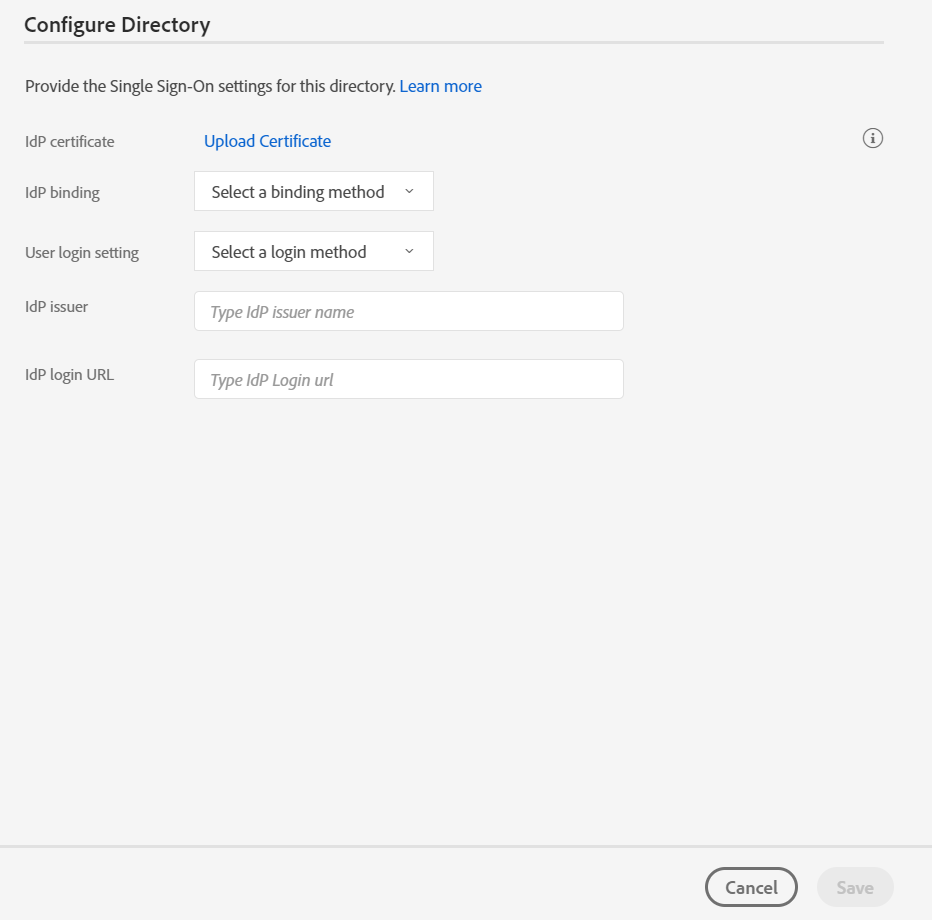Expand the binding method selector chevron
This screenshot has height=920, width=932.
(408, 191)
